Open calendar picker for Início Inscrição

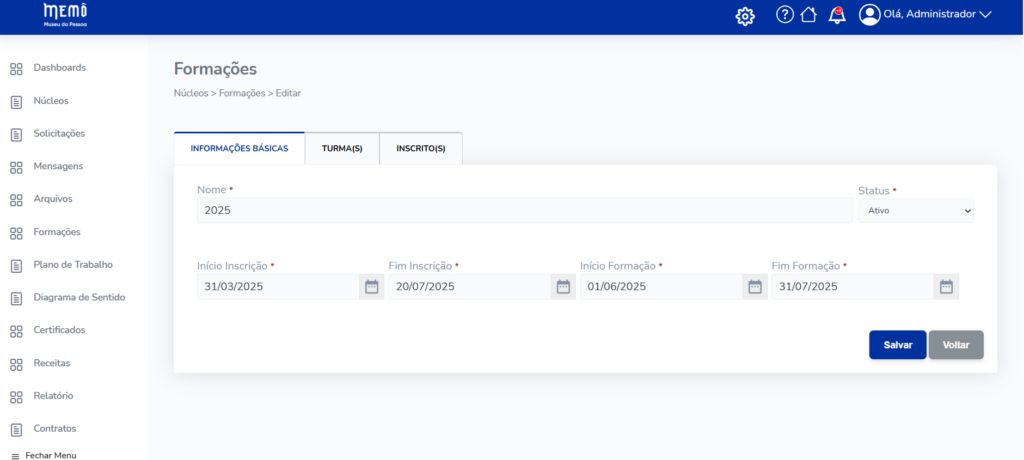tap(371, 287)
